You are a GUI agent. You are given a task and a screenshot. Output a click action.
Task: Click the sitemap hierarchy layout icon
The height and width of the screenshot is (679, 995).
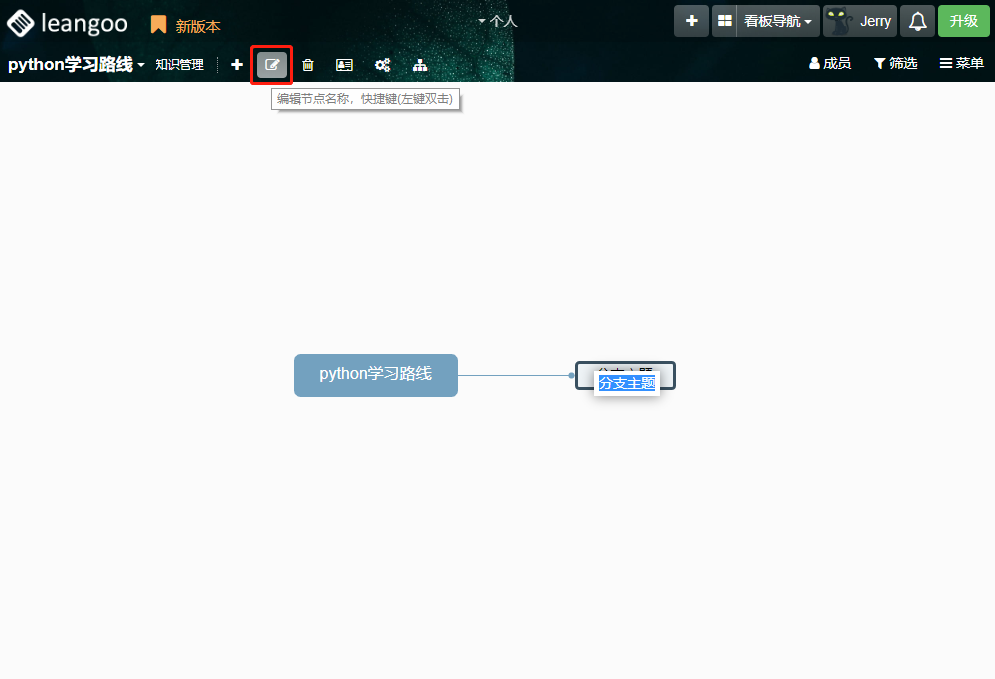(x=420, y=65)
